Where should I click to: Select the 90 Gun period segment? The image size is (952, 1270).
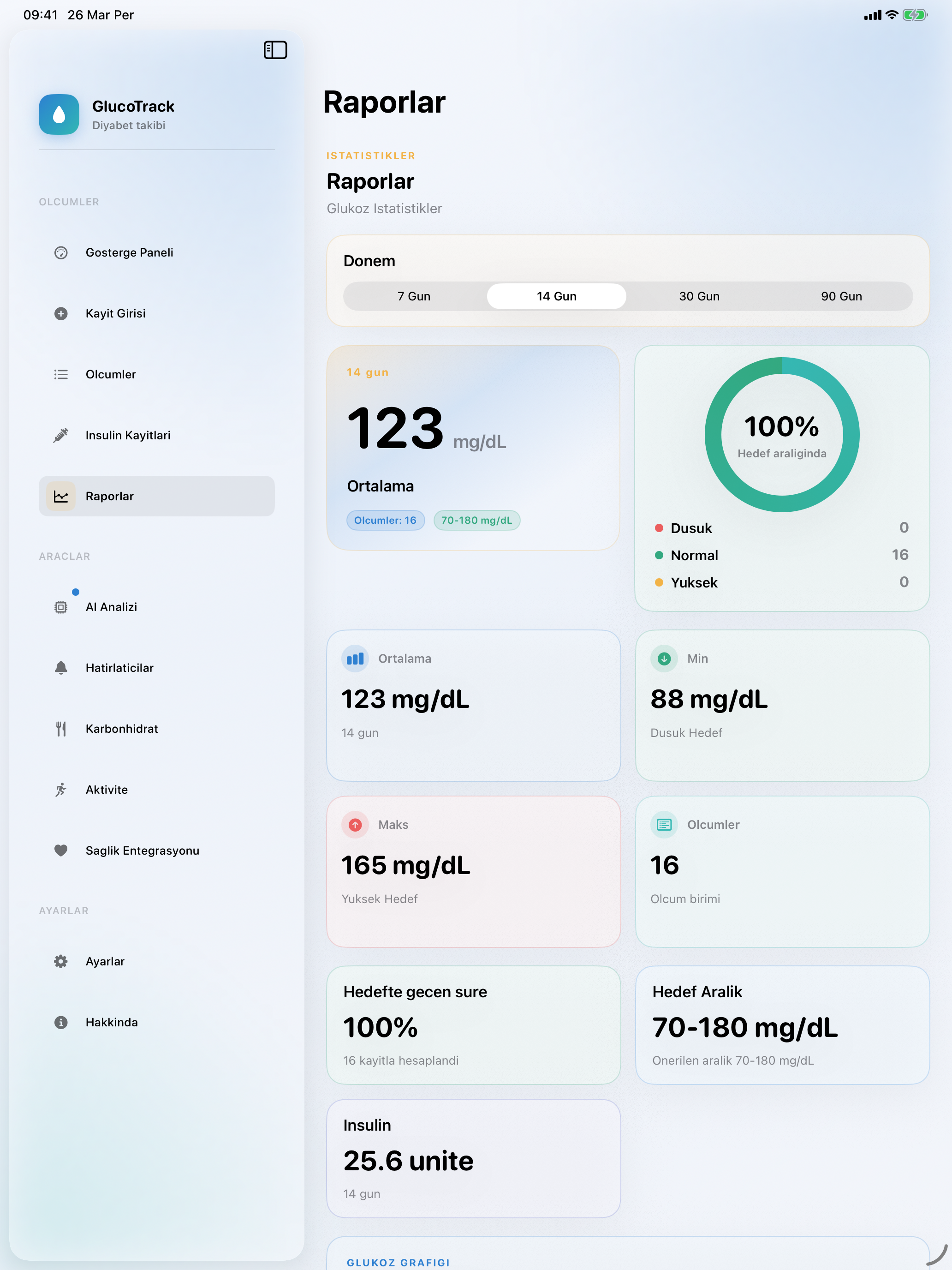click(841, 296)
